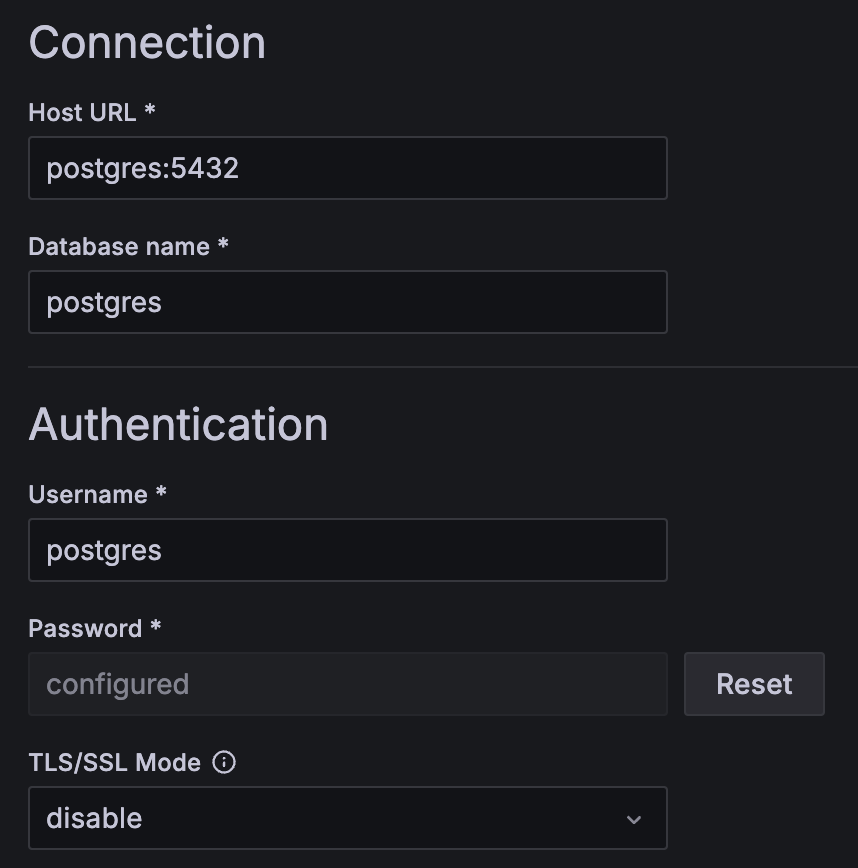The image size is (858, 868).
Task: Expand the TLS/SSL Mode dropdown chevron
Action: pyautogui.click(x=633, y=819)
